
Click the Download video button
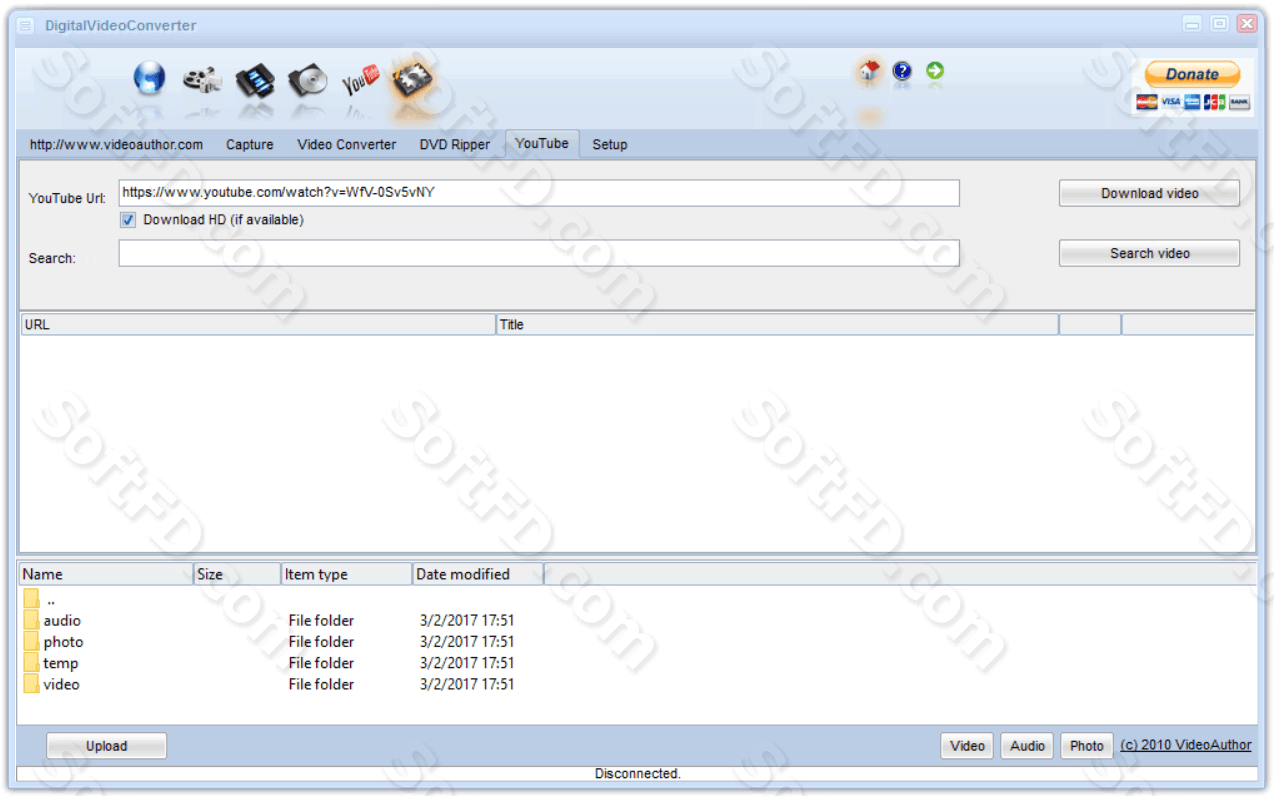coord(1149,193)
